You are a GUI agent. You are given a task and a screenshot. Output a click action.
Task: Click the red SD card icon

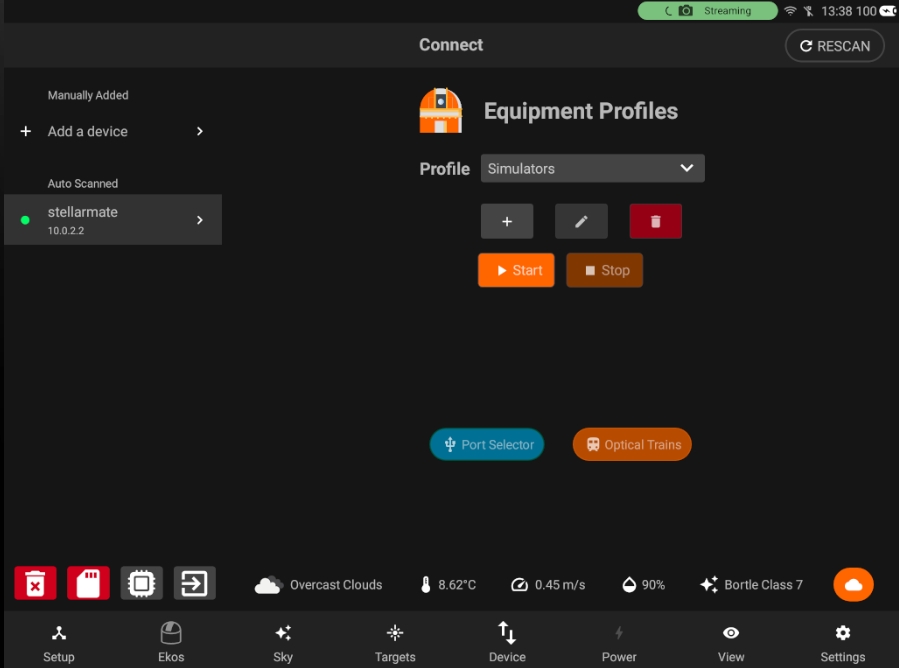tap(88, 583)
